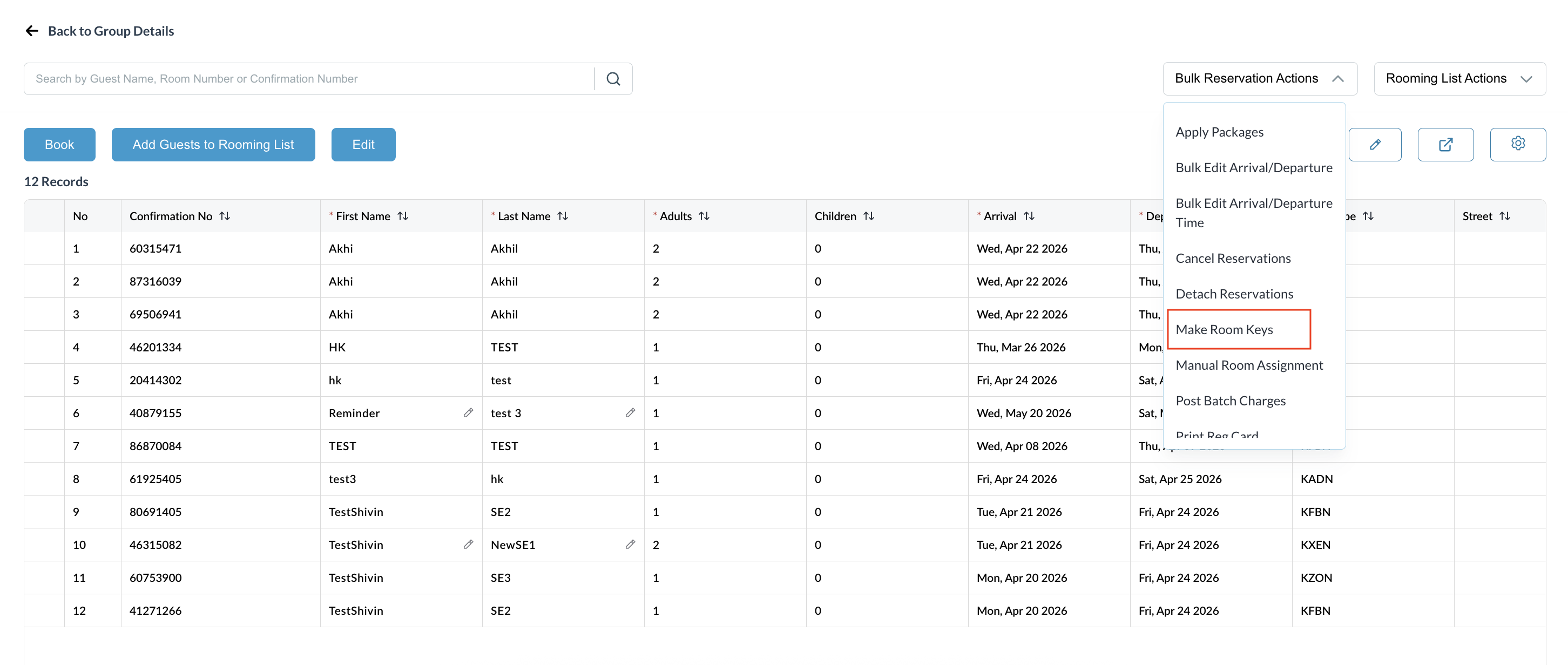
Task: Click the export external-link icon button
Action: pos(1445,145)
